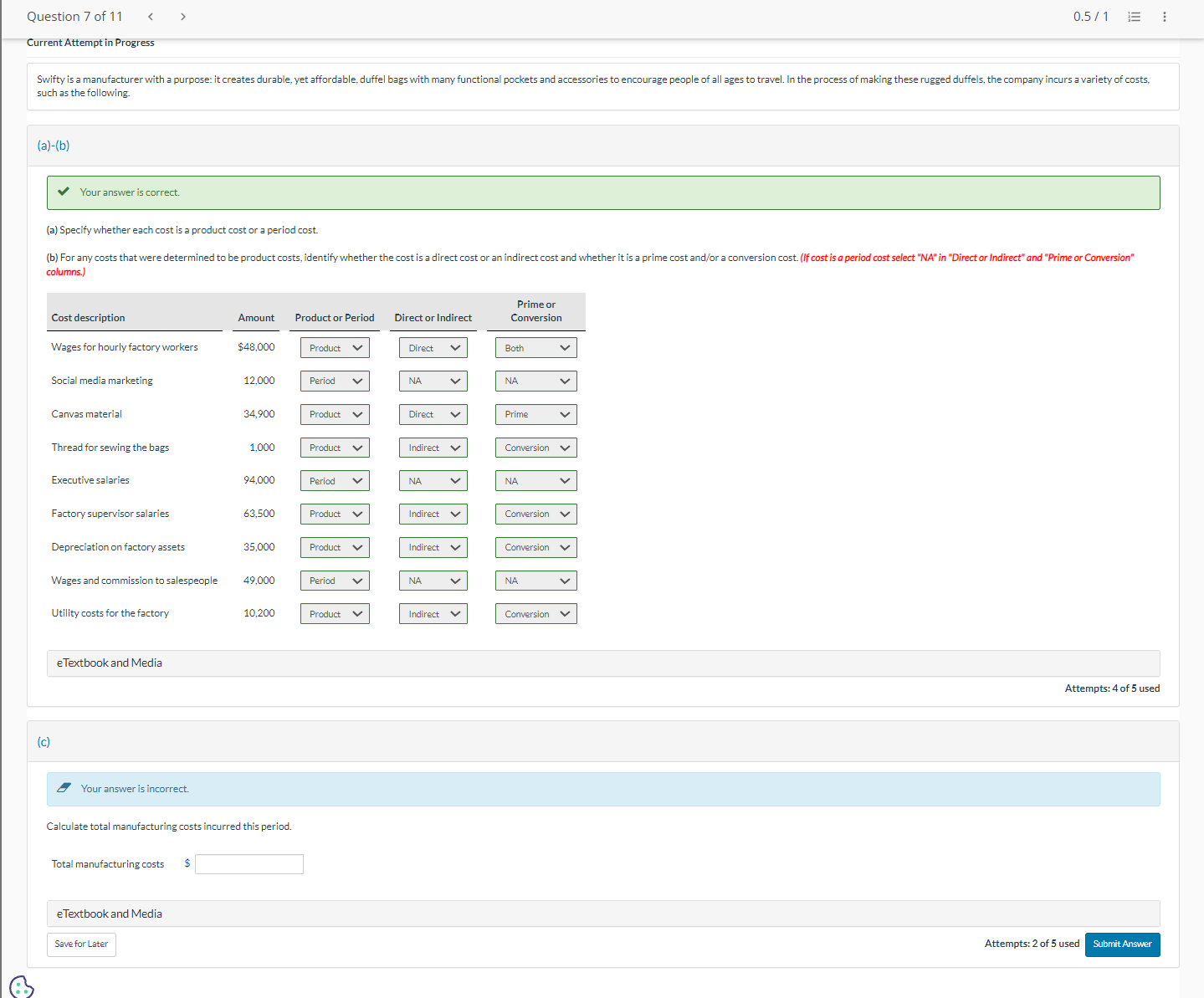
Task: Open Product dropdown for Factory supervisor salaries
Action: [x=335, y=514]
